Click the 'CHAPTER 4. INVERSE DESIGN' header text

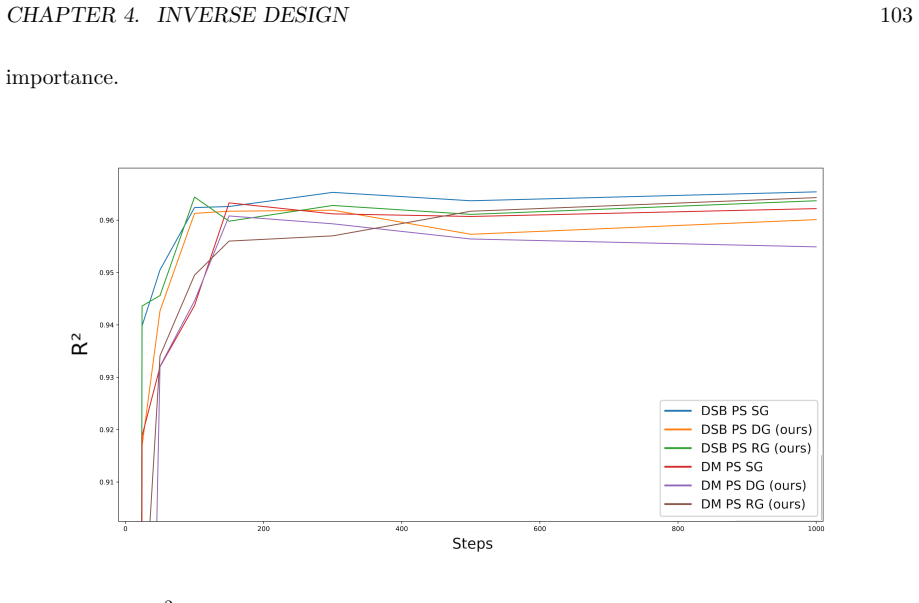click(178, 15)
